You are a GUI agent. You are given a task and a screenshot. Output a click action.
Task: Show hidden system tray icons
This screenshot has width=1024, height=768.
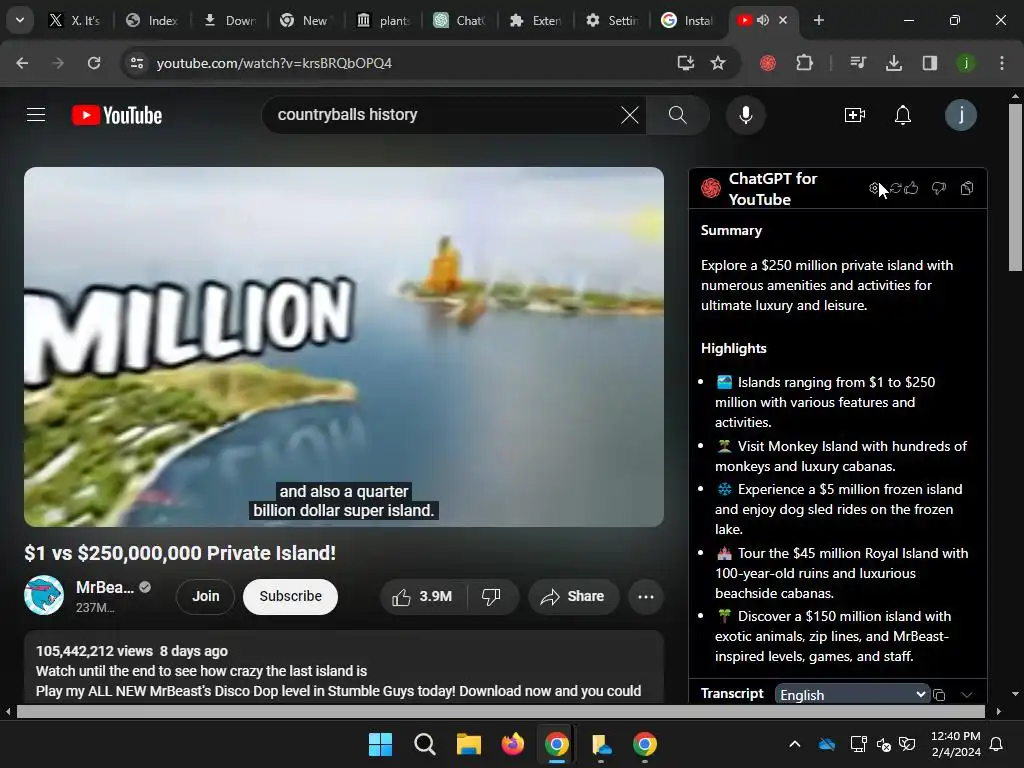click(795, 744)
